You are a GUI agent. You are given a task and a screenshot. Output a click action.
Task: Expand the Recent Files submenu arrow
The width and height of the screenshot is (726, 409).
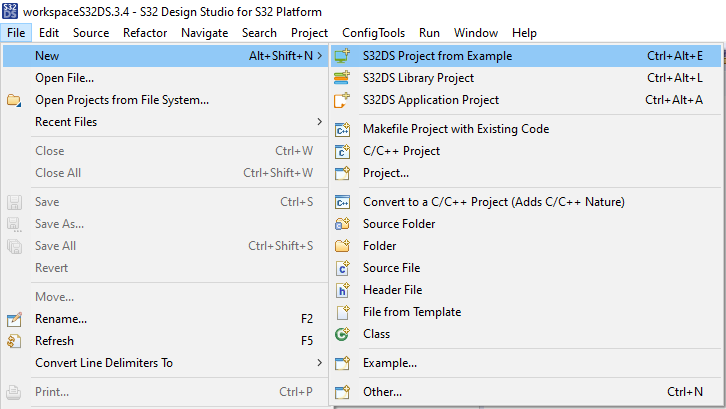[x=319, y=122]
